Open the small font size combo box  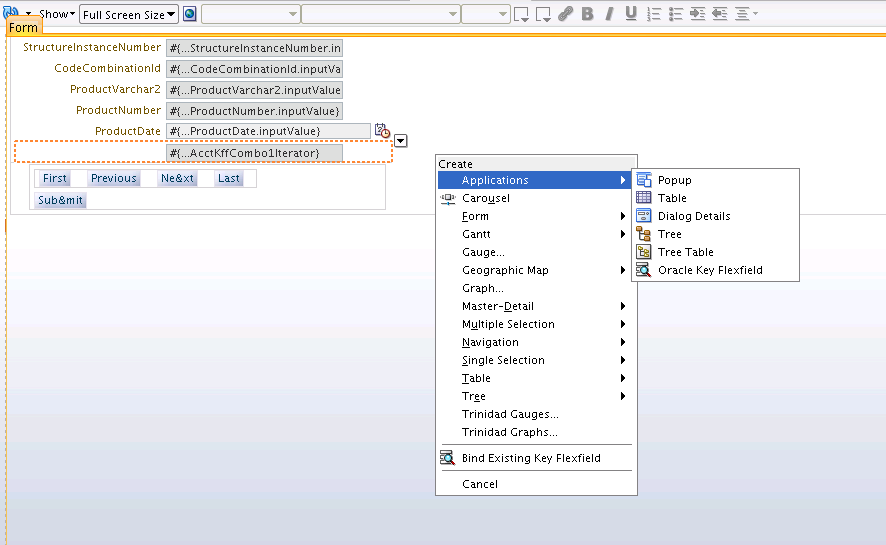click(485, 14)
